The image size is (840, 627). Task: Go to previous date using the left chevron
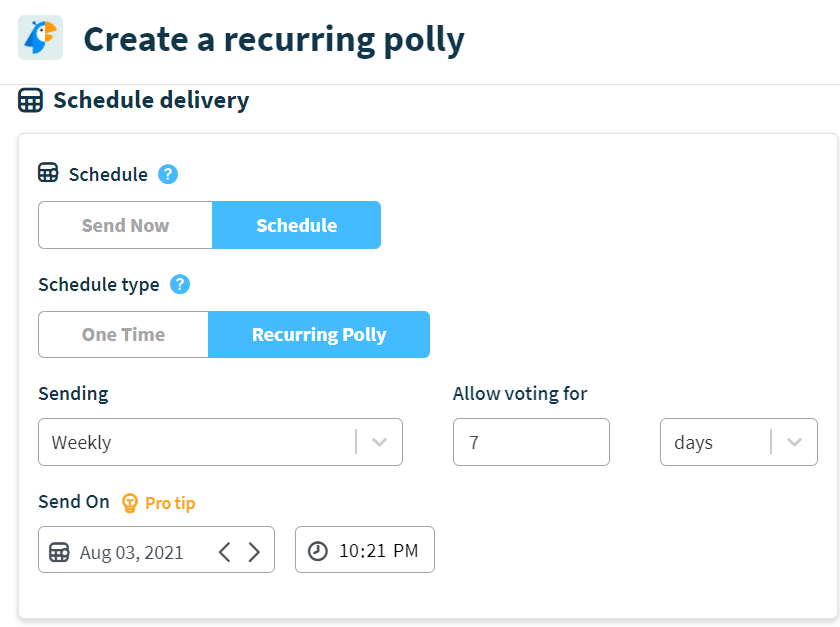(x=224, y=549)
